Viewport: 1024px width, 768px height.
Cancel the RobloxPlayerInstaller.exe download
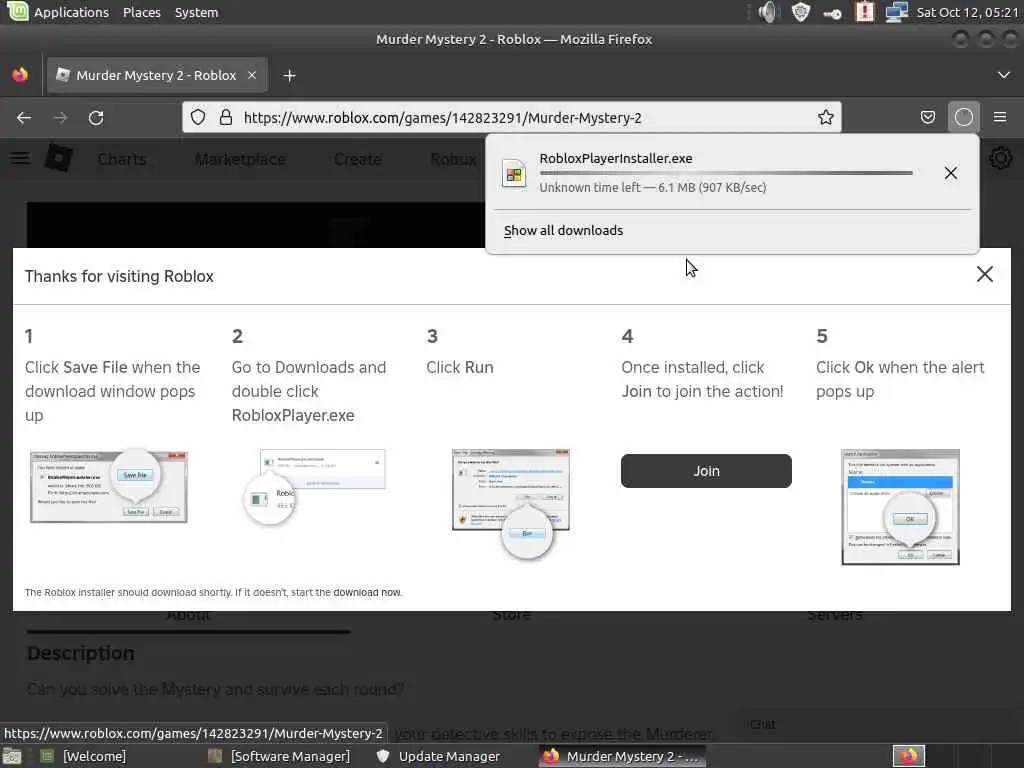(951, 173)
